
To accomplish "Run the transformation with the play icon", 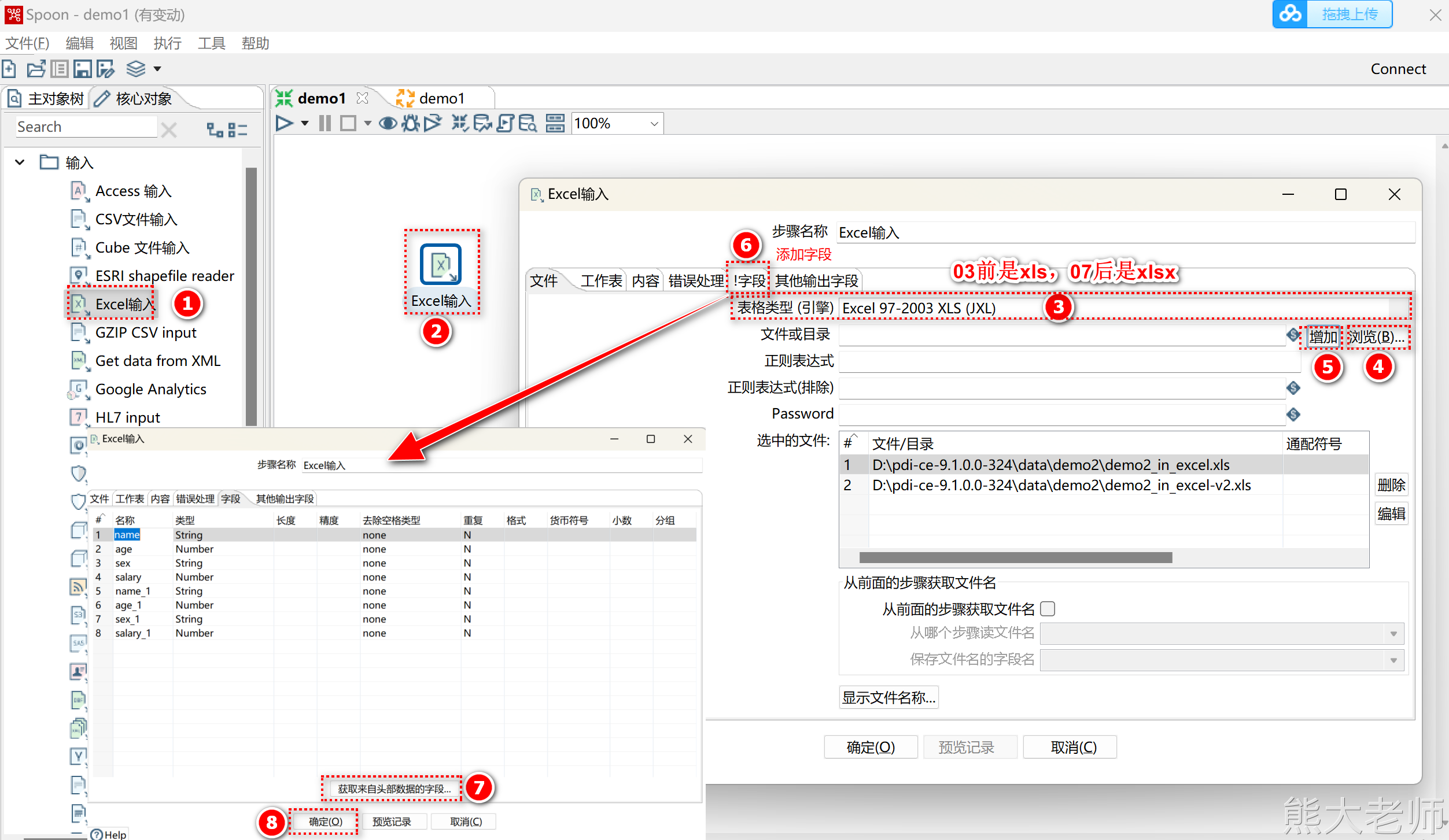I will [283, 123].
